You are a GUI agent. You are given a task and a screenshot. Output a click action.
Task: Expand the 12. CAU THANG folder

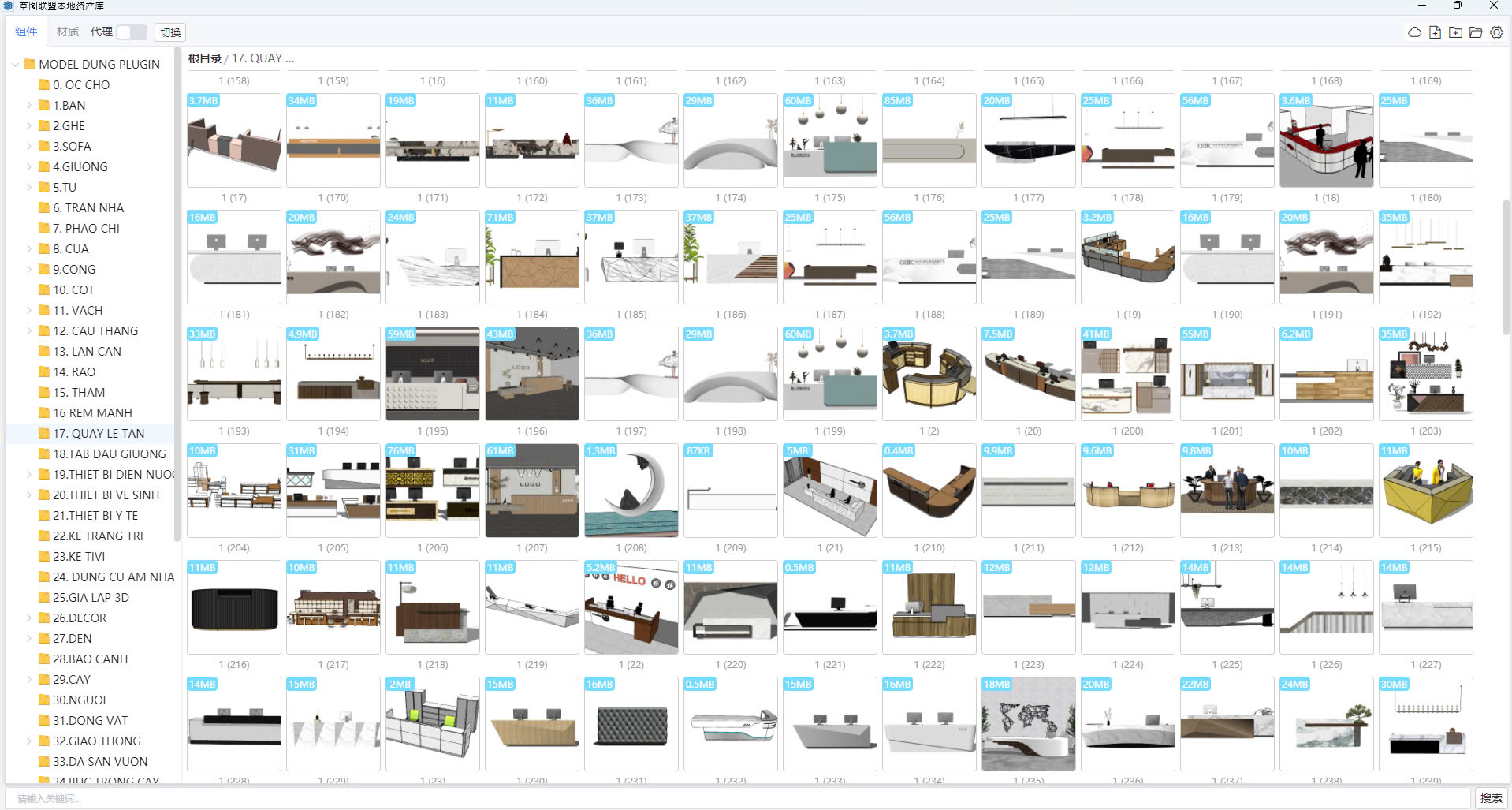tap(29, 331)
